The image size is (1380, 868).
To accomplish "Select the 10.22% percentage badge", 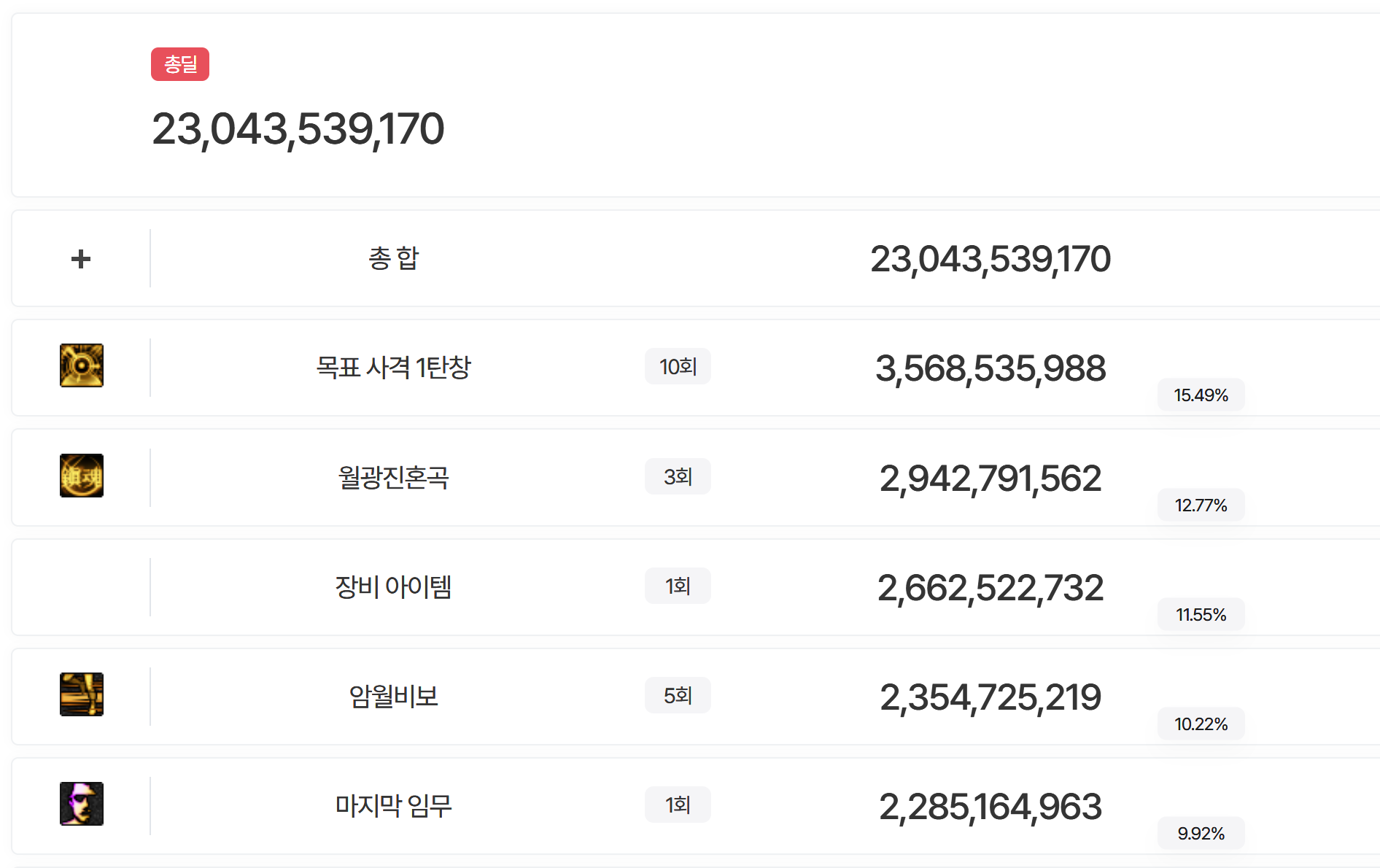I will (x=1201, y=724).
